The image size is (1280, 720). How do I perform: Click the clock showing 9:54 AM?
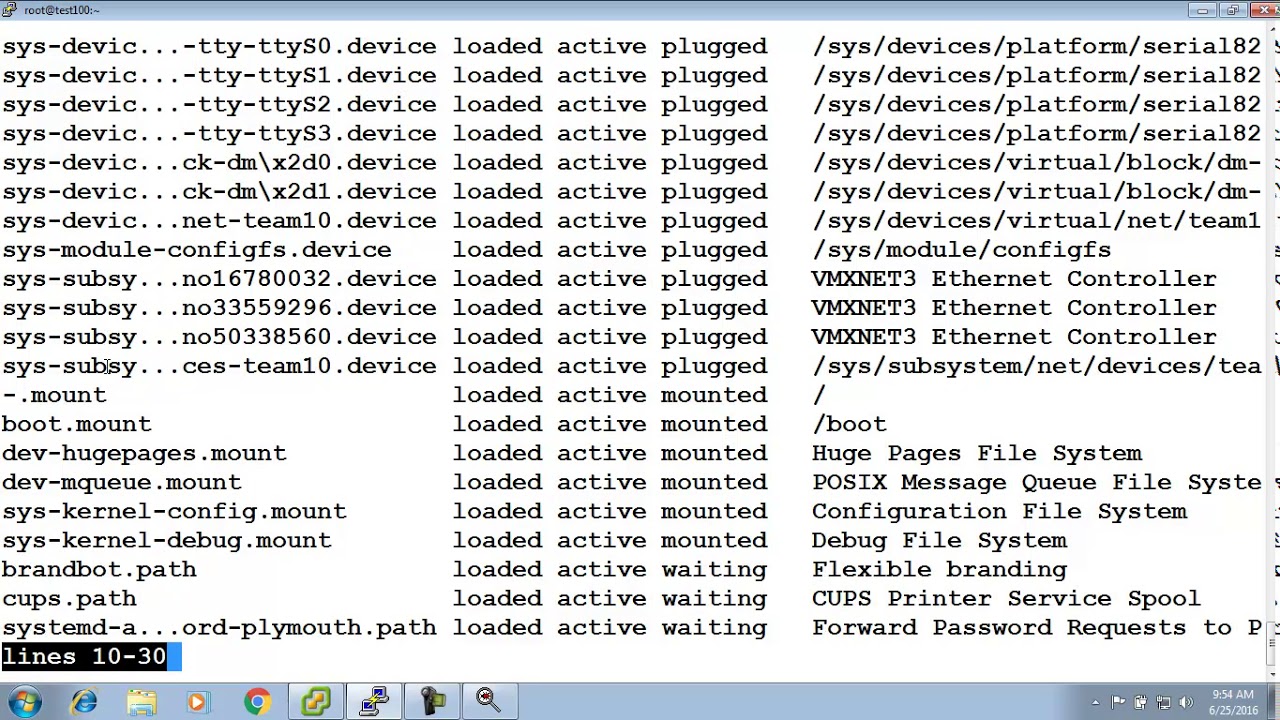coord(1232,702)
